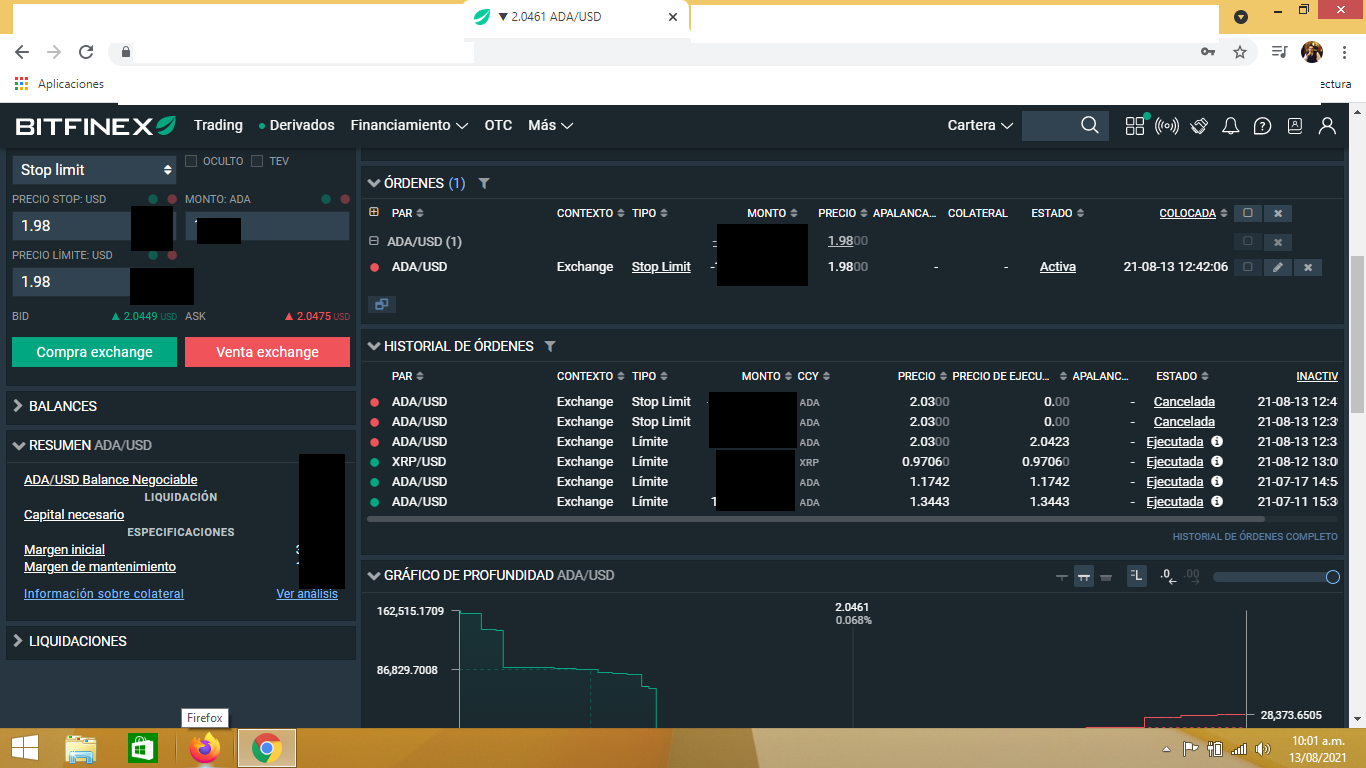This screenshot has height=768, width=1366.
Task: Open the Historial de órdenes completo link
Action: pyautogui.click(x=1254, y=537)
